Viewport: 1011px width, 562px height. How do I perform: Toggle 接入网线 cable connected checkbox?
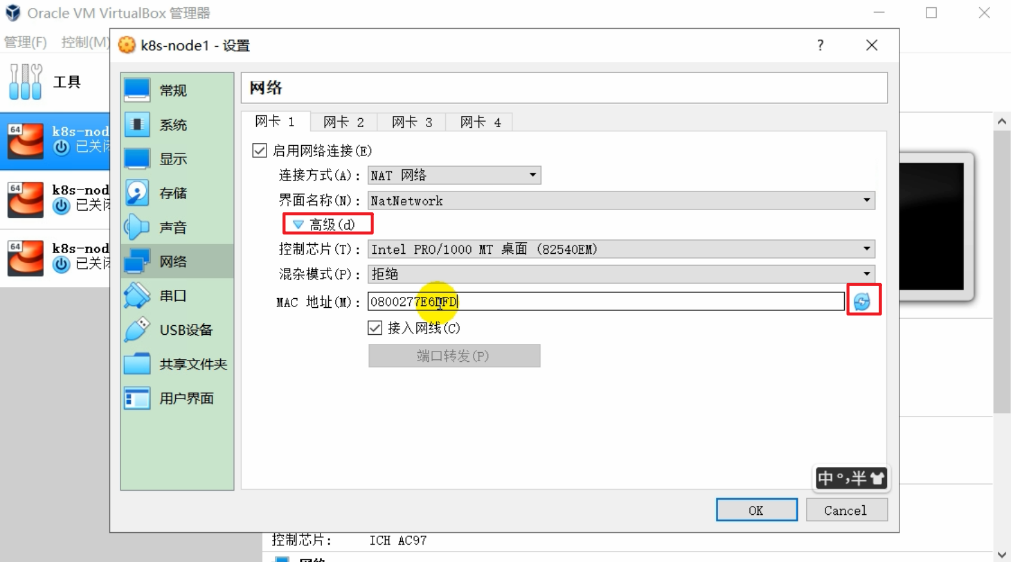pyautogui.click(x=375, y=328)
